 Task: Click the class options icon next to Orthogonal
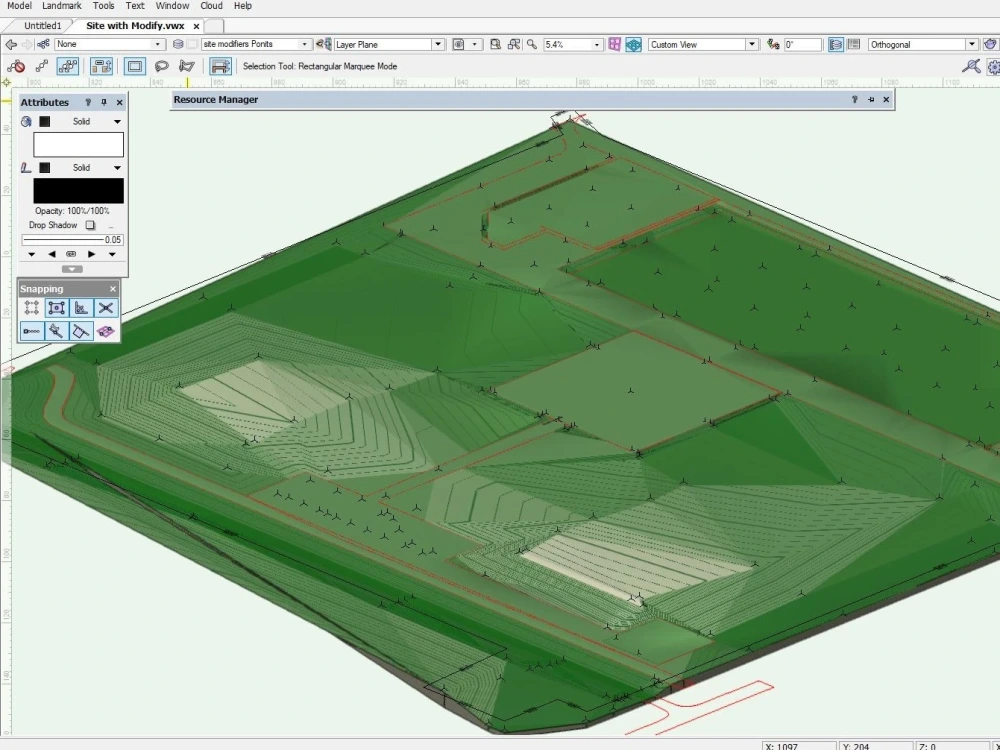pos(855,45)
